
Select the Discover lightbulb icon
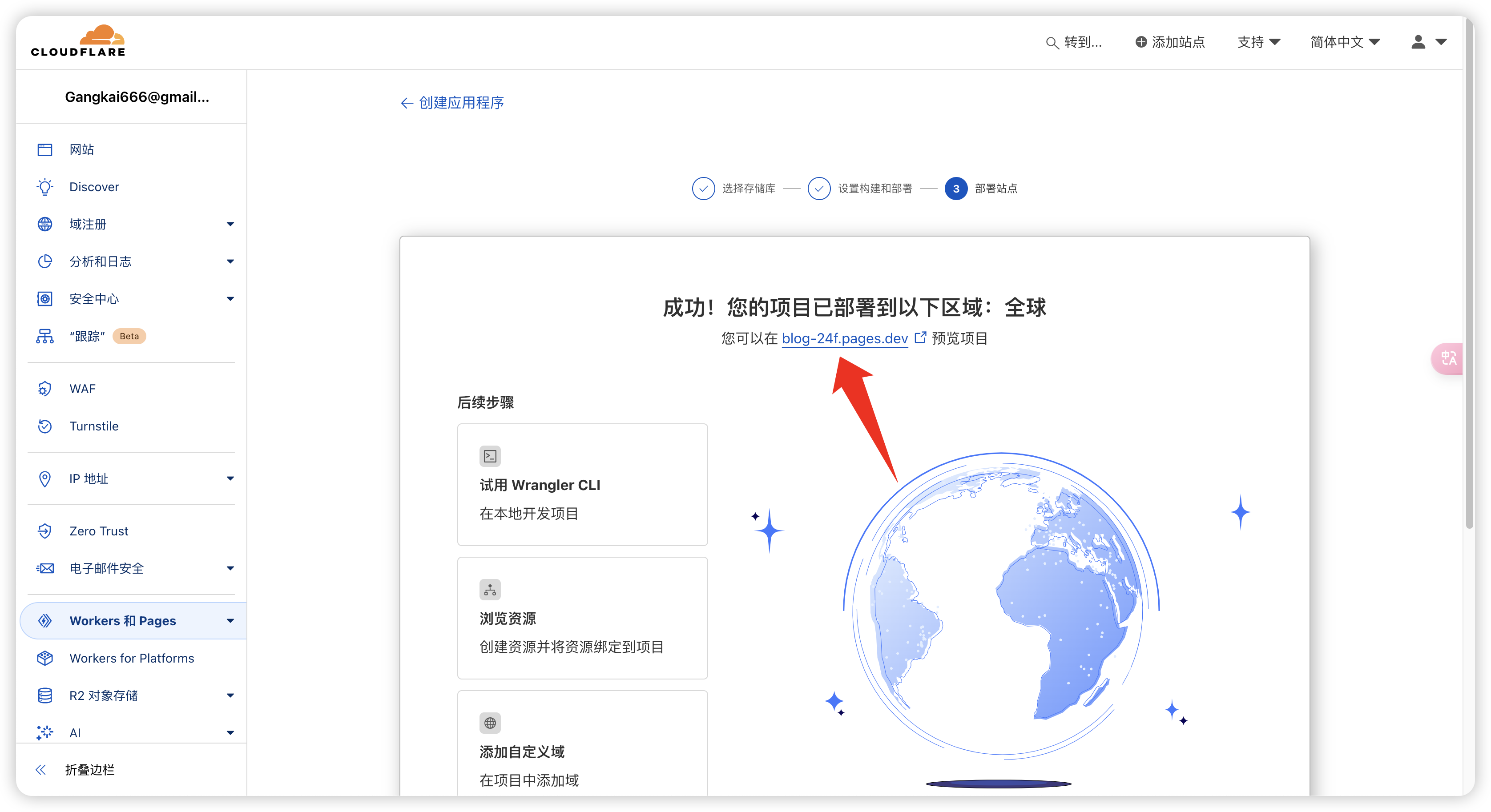pyautogui.click(x=45, y=186)
